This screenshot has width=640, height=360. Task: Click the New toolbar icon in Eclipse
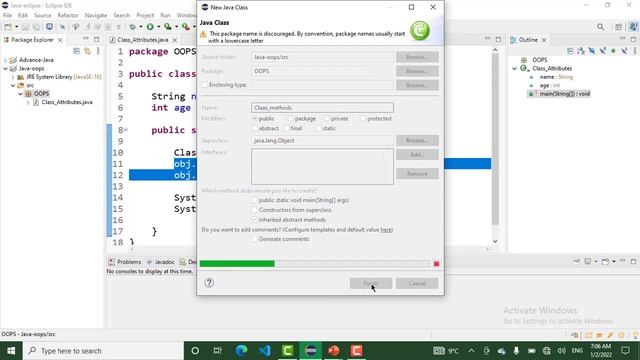[8, 27]
